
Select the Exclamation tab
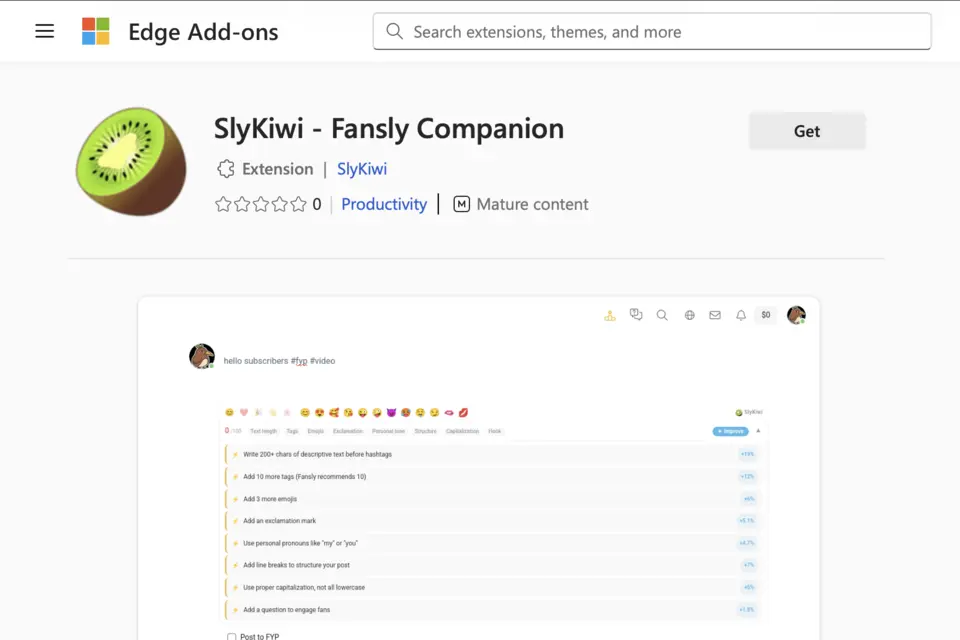(348, 431)
